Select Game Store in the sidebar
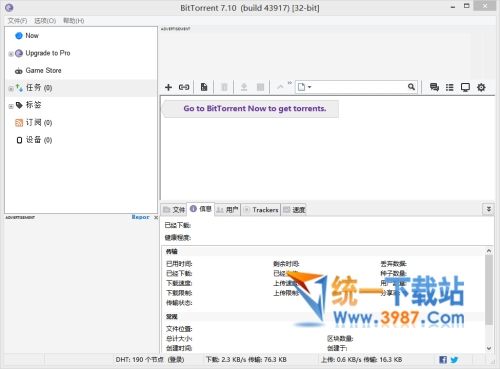Viewport: 500px width, 369px height. (43, 70)
